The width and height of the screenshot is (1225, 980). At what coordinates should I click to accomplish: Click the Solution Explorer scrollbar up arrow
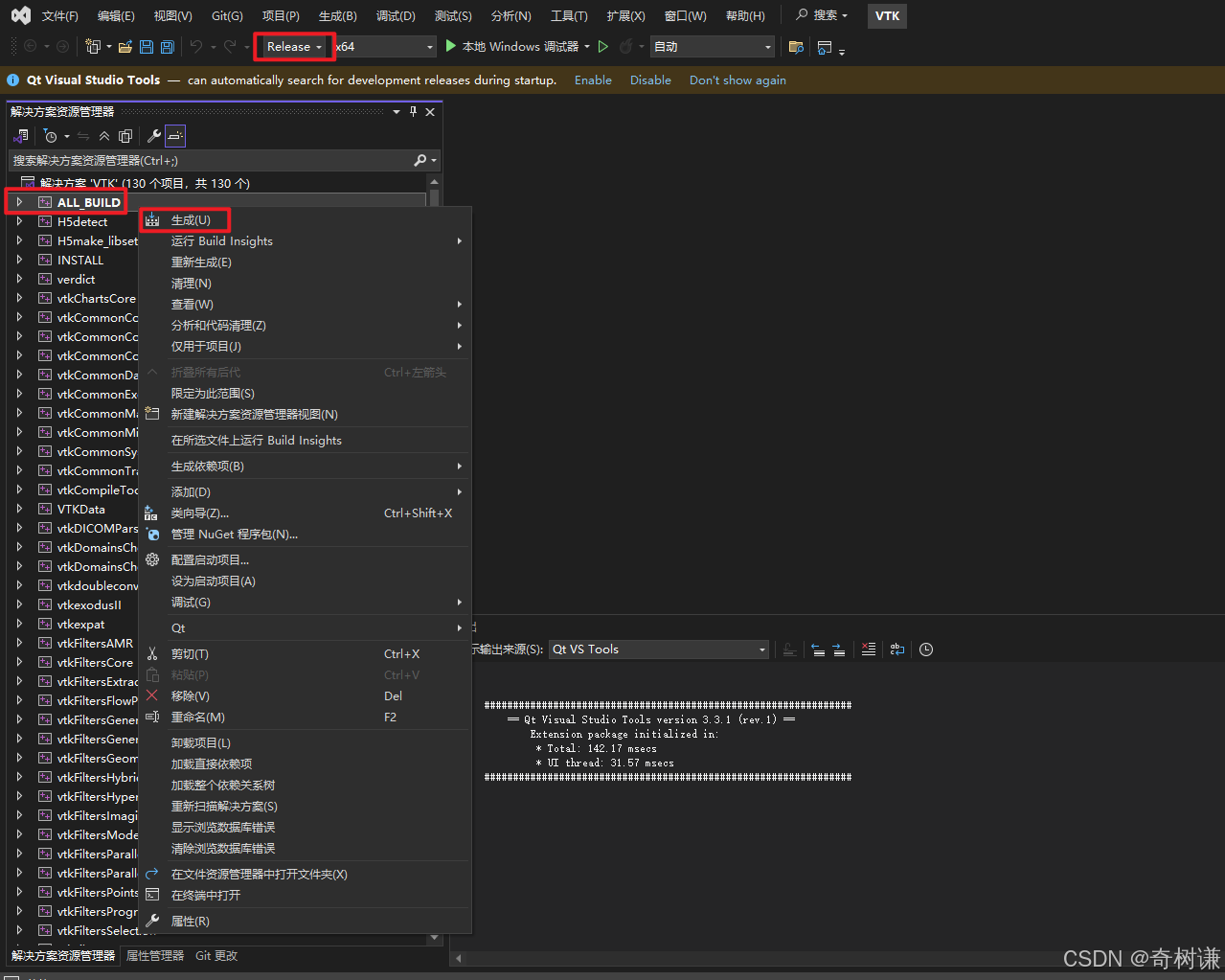click(x=434, y=181)
